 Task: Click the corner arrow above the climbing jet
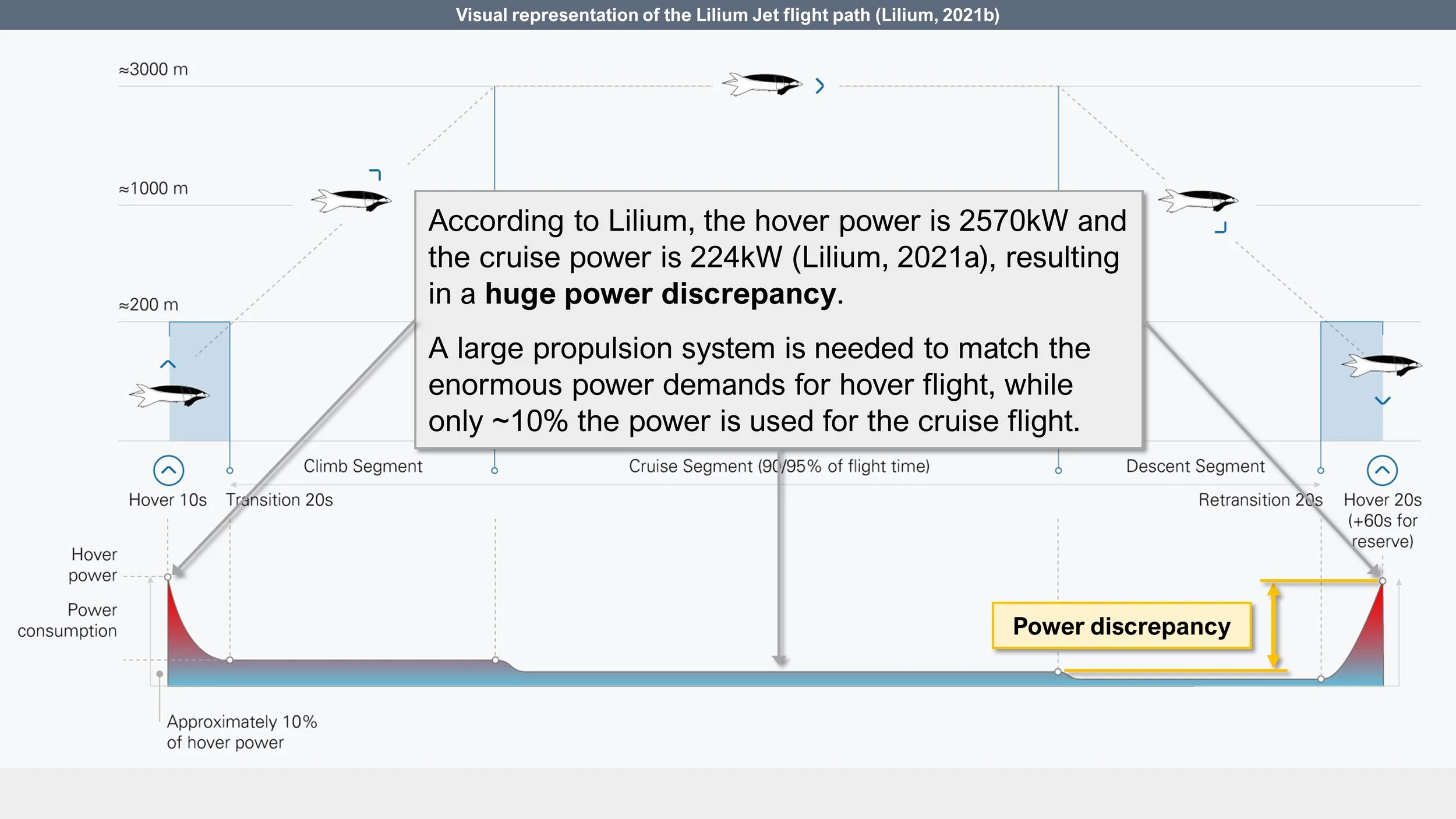[x=375, y=175]
